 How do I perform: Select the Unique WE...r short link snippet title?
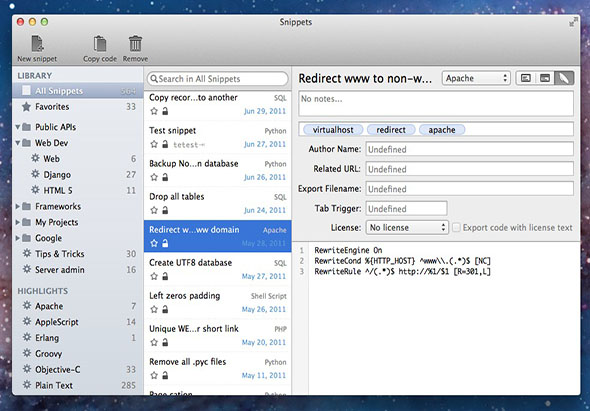point(194,329)
